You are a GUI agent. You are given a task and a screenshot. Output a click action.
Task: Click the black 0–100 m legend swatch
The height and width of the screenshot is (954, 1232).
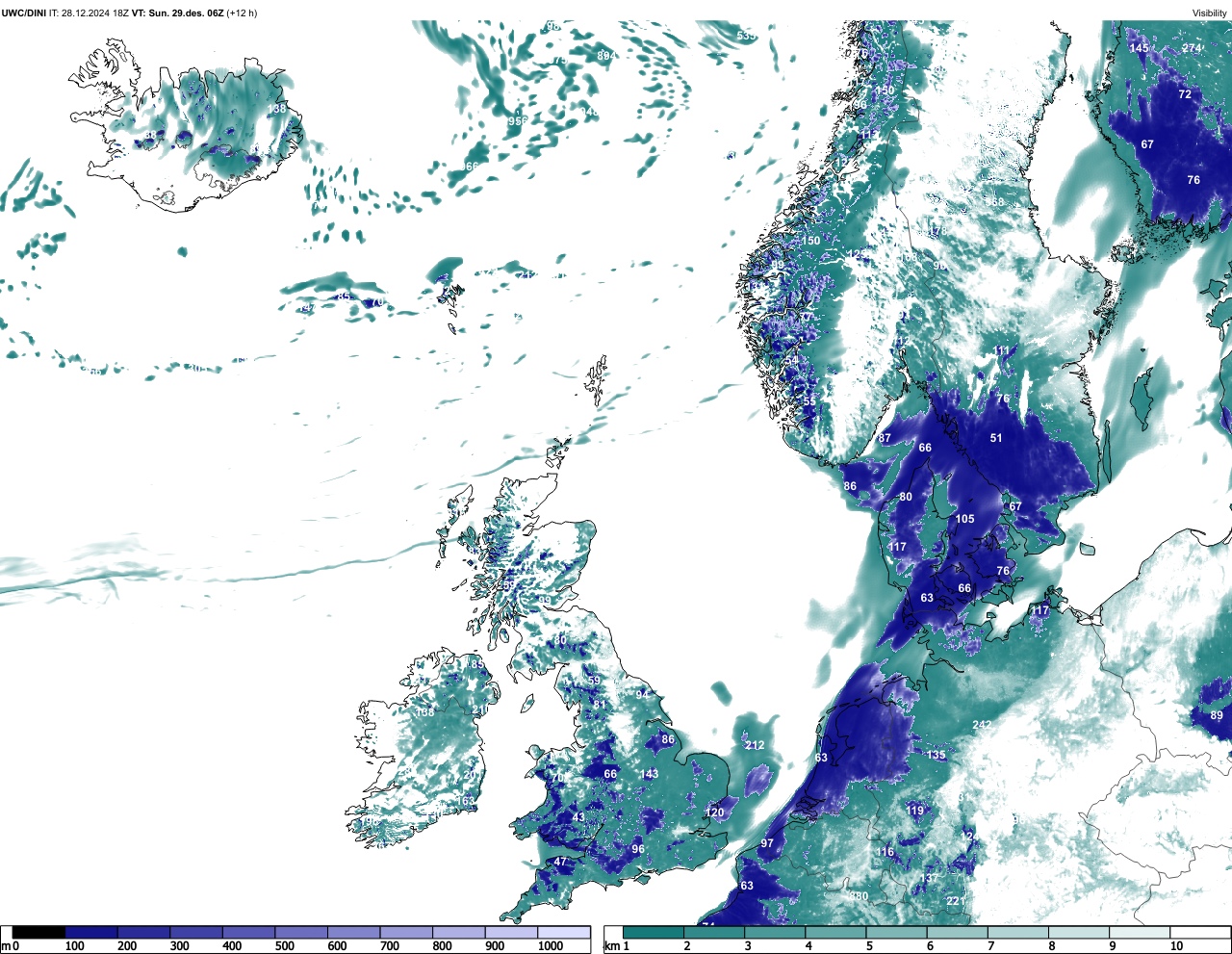[x=38, y=932]
